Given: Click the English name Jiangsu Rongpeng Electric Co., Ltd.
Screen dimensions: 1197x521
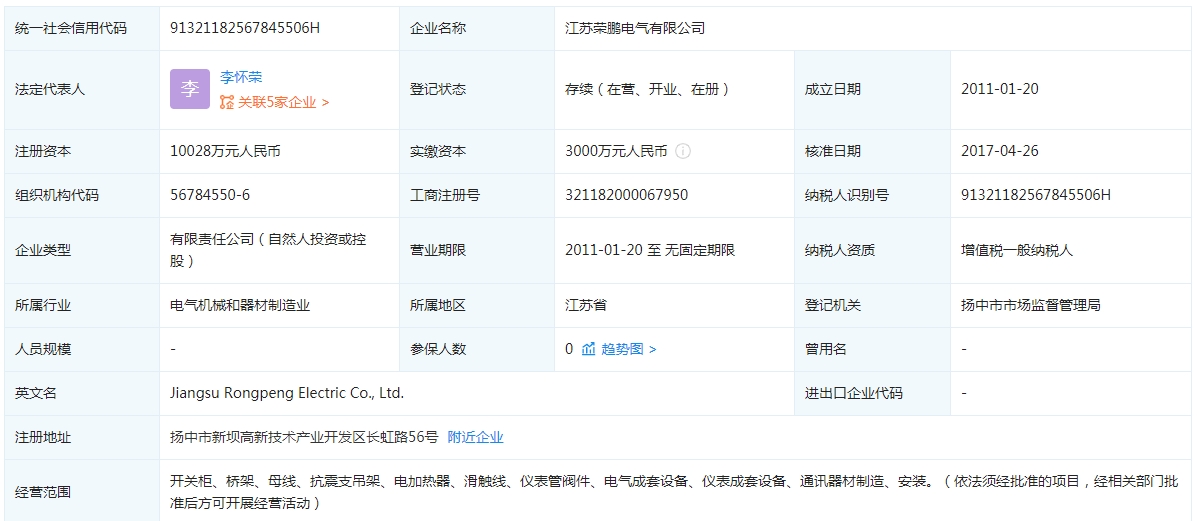Looking at the screenshot, I should (x=287, y=393).
